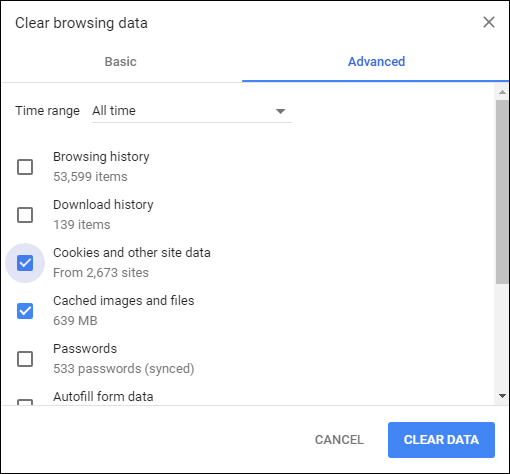Click the Passwords label text
This screenshot has height=474, width=510.
point(85,349)
